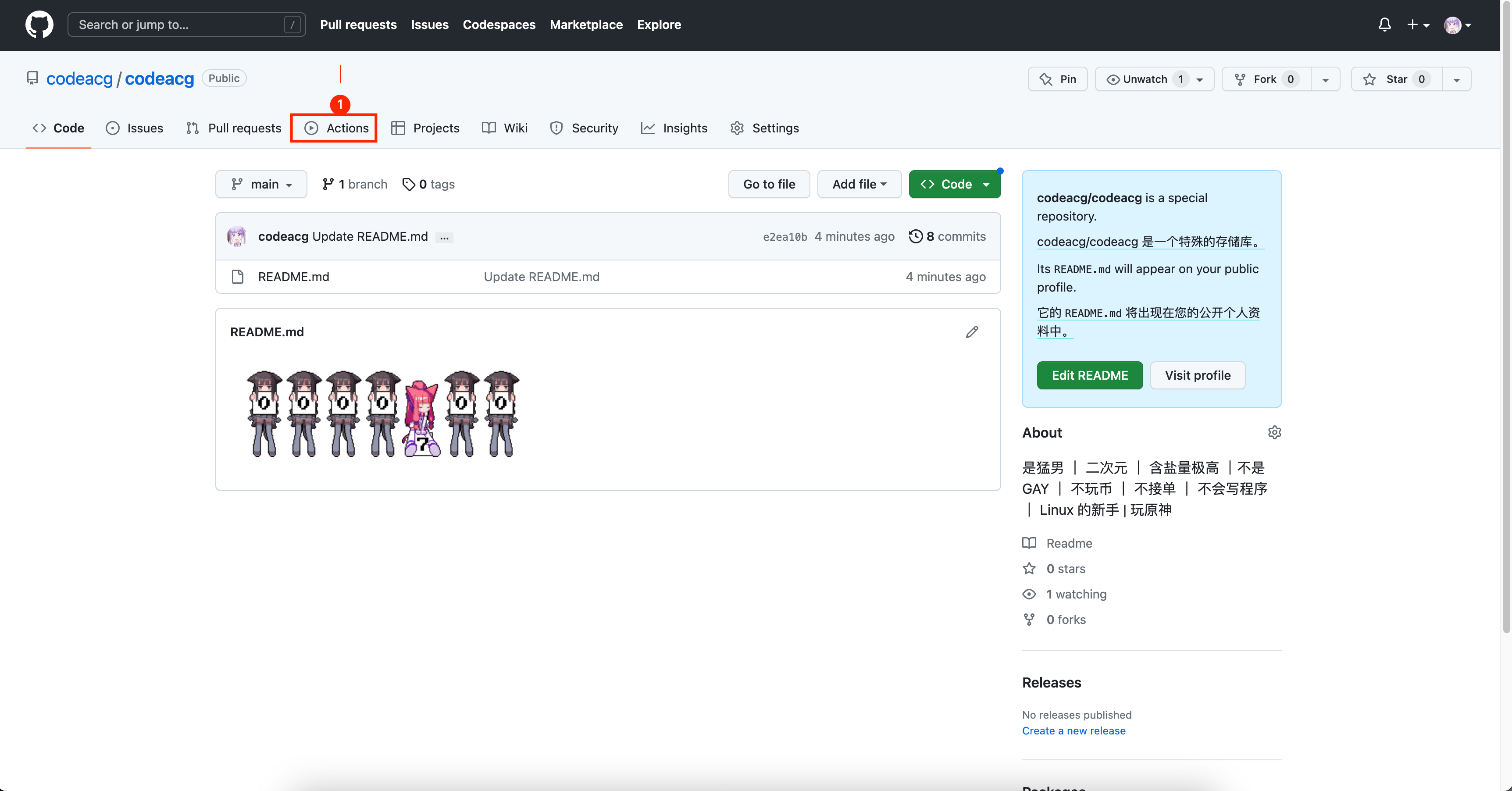Viewport: 1512px width, 791px height.
Task: Open the green Code dropdown
Action: pyautogui.click(x=954, y=184)
